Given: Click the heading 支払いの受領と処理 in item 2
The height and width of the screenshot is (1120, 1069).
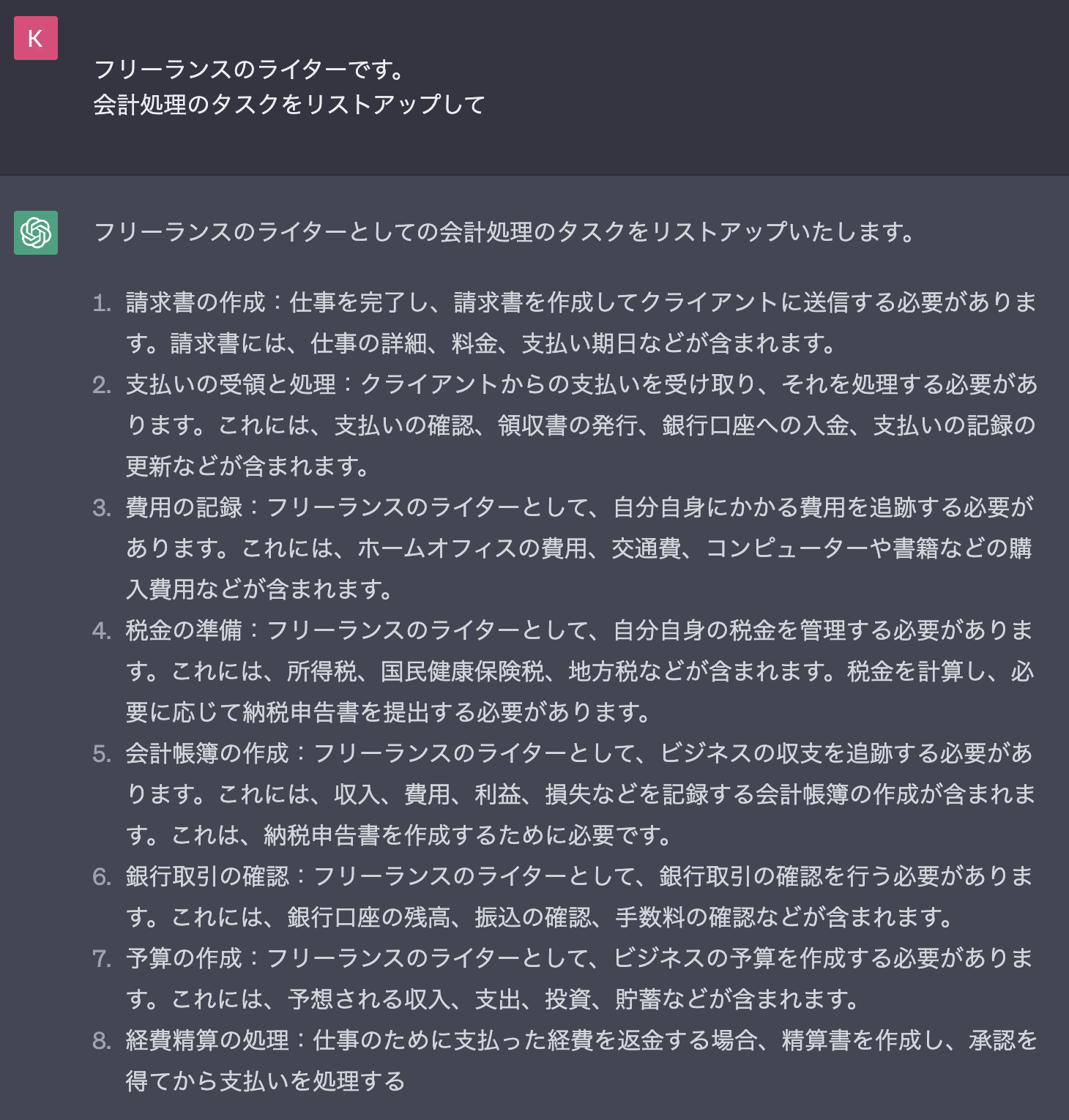Looking at the screenshot, I should point(231,384).
